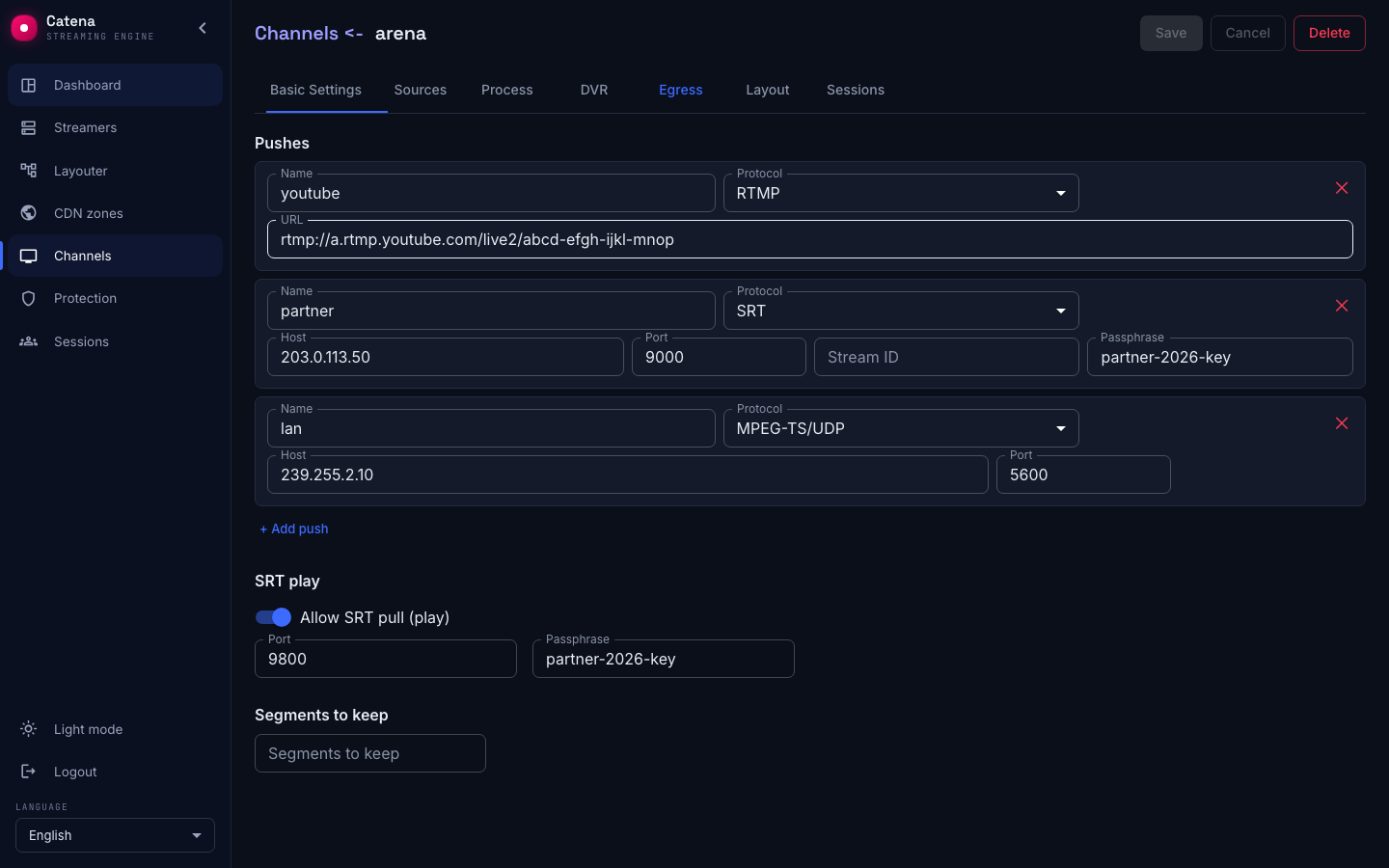This screenshot has width=1389, height=868.
Task: Click the Channels monitor icon
Action: [29, 256]
